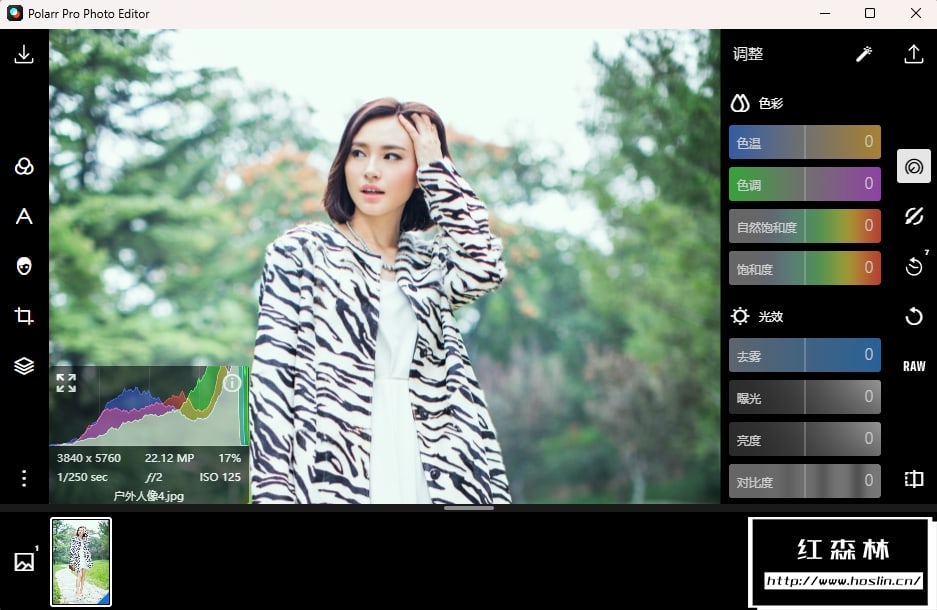937x610 pixels.
Task: Click the 3840 x 5760 dimensions text
Action: (88, 458)
